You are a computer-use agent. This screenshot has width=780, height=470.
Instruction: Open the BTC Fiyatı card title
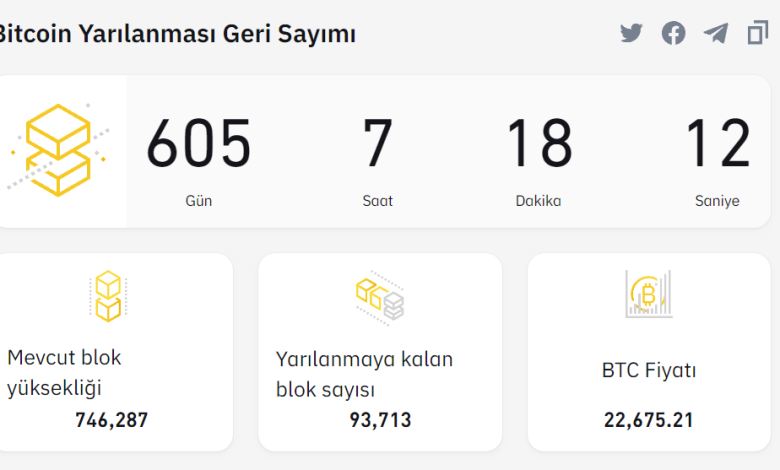coord(649,370)
